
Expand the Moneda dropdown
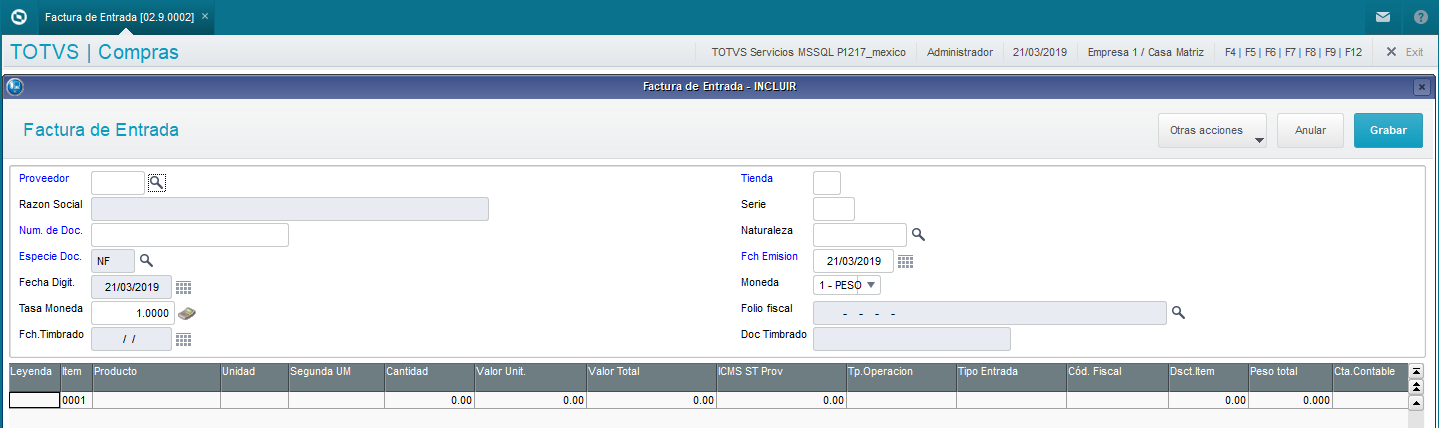[x=871, y=285]
